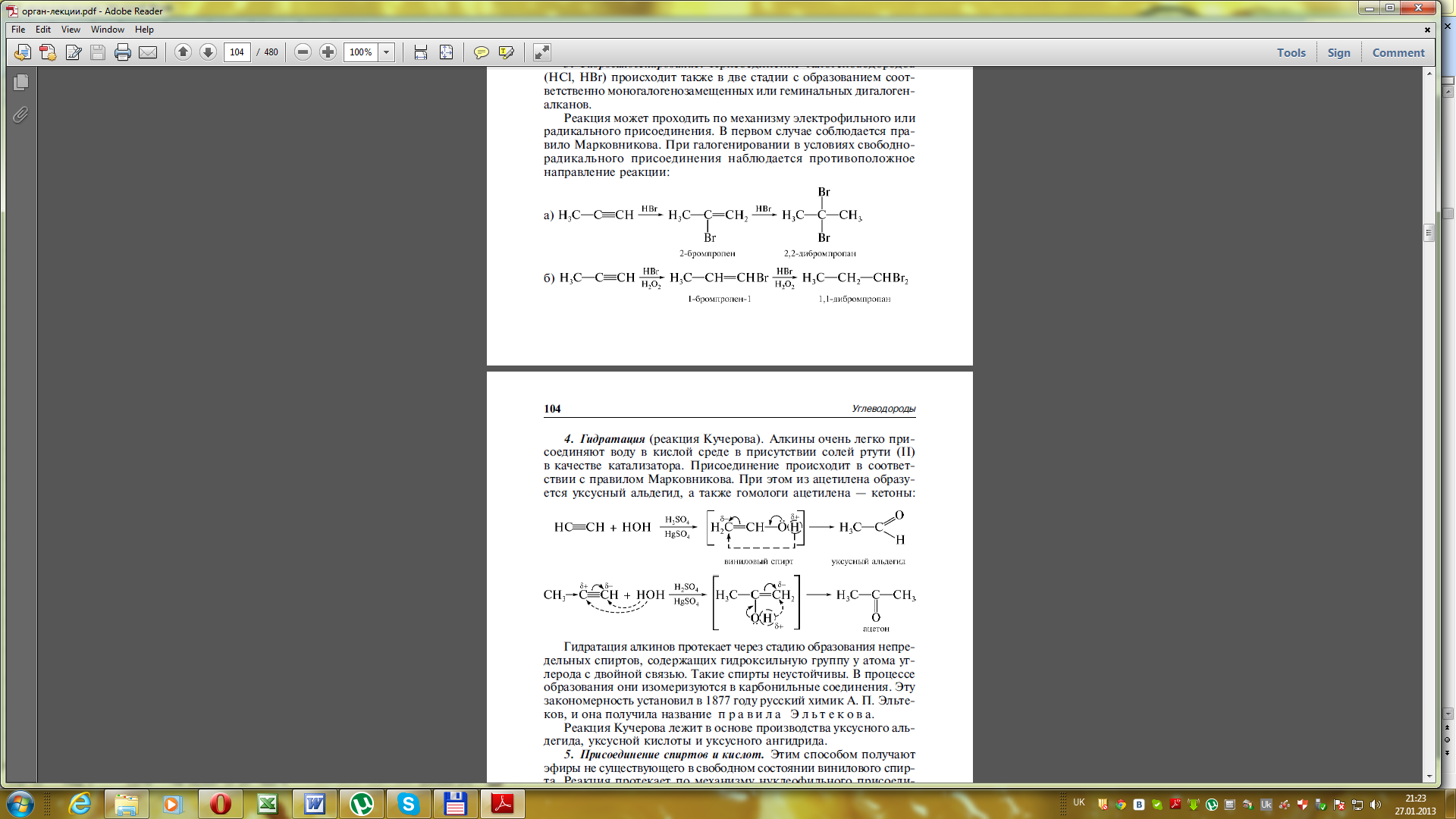Open Excel from the taskbar

[x=267, y=804]
